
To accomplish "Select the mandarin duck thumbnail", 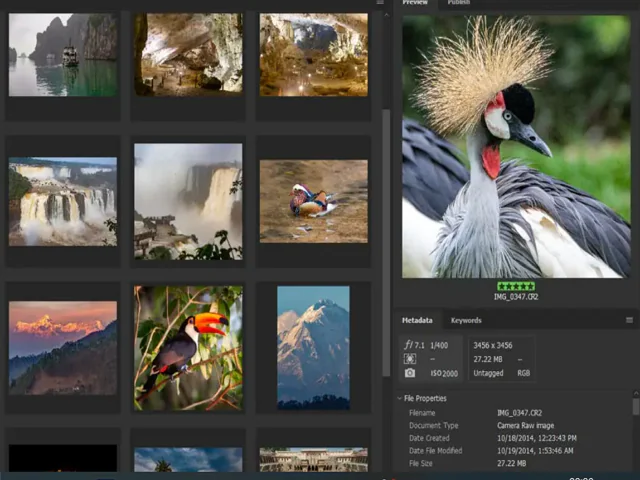I will 313,201.
